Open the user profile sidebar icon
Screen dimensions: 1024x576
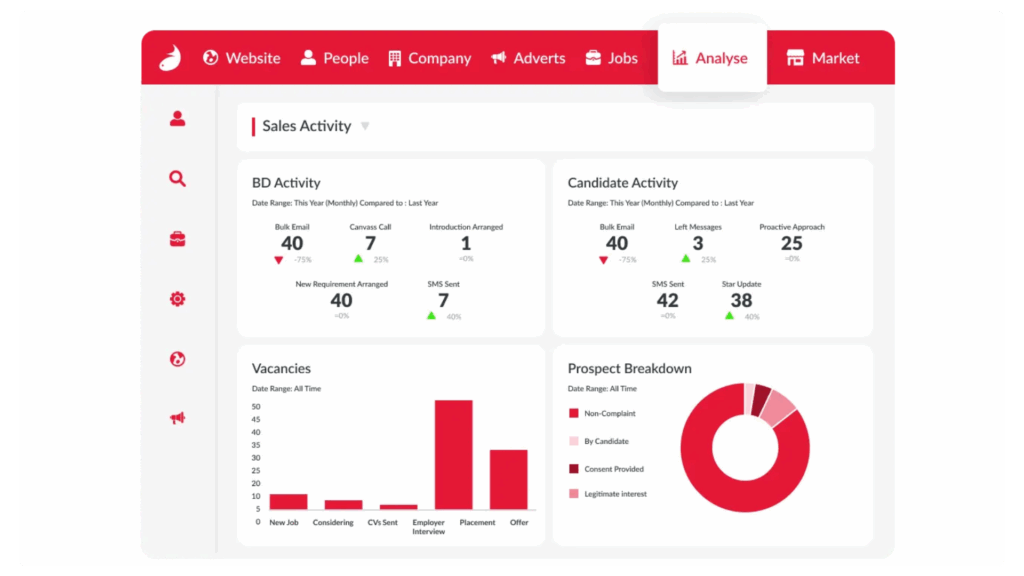click(x=177, y=119)
